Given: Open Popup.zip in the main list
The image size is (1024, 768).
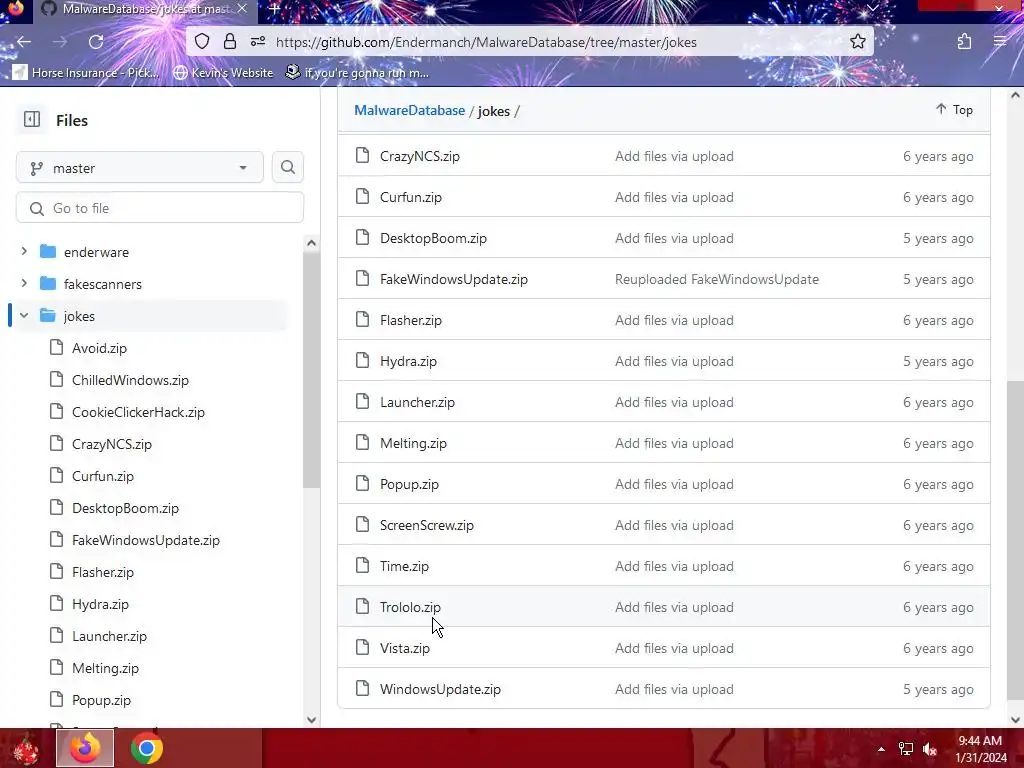Looking at the screenshot, I should click(409, 485).
